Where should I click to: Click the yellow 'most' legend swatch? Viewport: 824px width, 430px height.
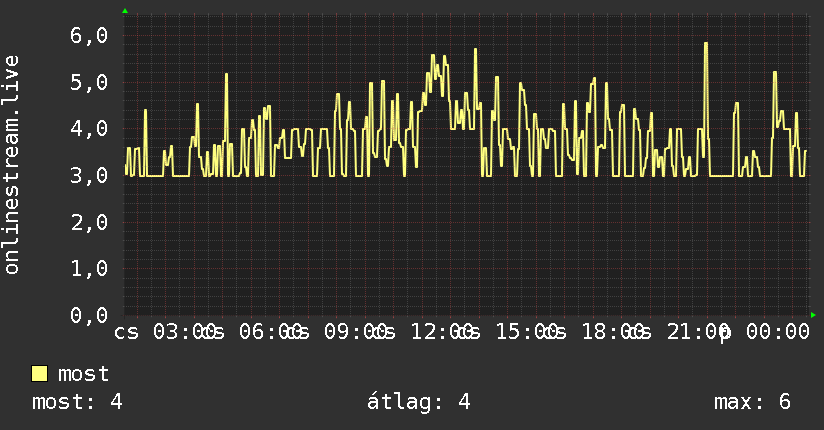(x=39, y=374)
